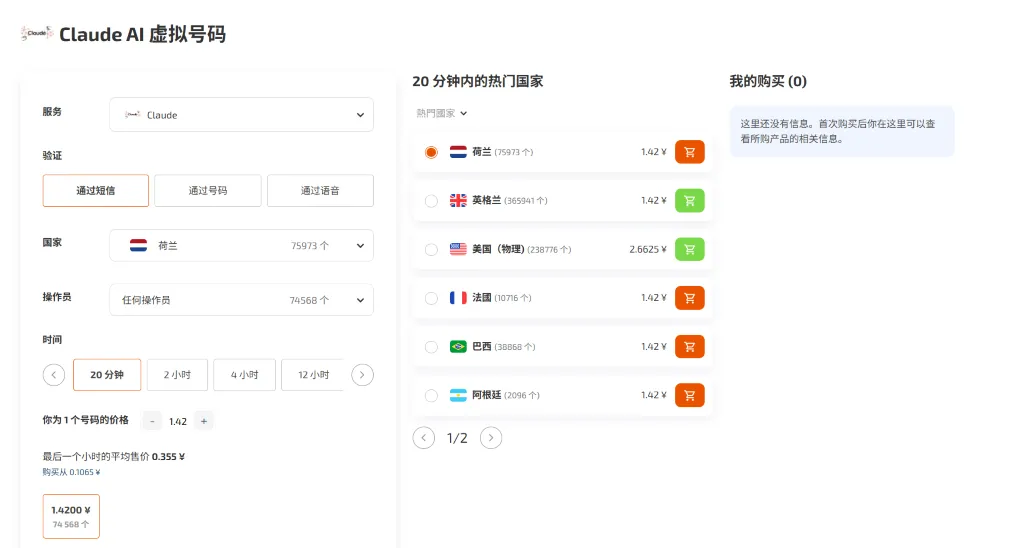Choose verification 通过语音
The height and width of the screenshot is (548, 1024).
pos(320,191)
